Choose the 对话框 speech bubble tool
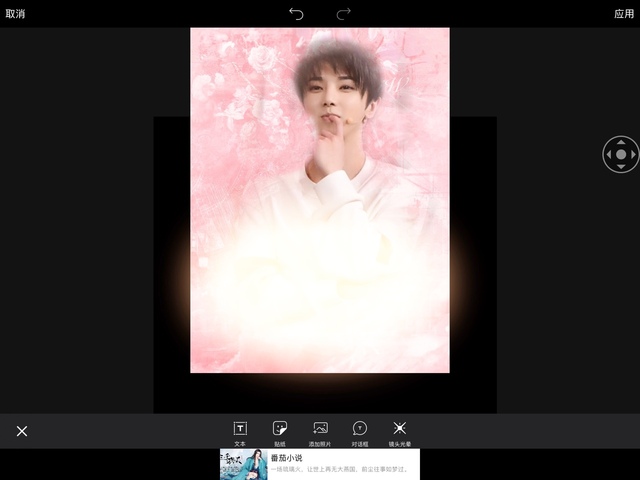Screen dimensions: 640x480 (360, 429)
